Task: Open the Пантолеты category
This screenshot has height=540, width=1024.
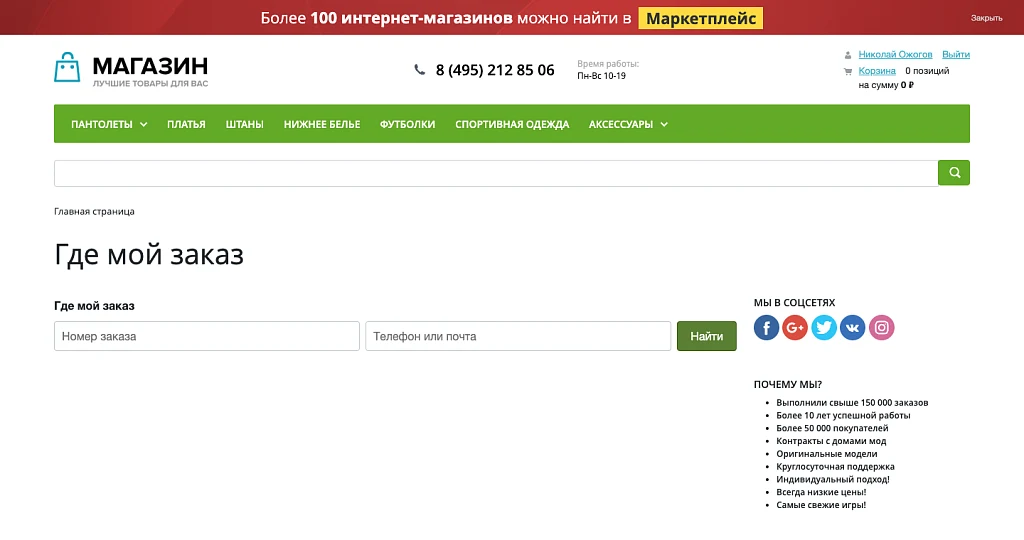Action: click(102, 124)
